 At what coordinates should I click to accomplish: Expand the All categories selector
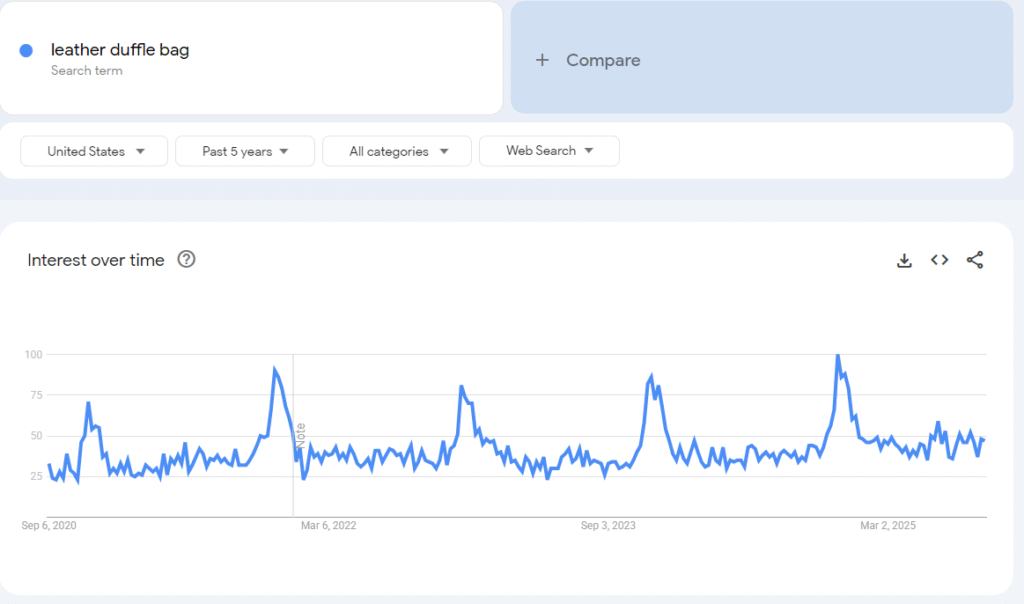[396, 151]
